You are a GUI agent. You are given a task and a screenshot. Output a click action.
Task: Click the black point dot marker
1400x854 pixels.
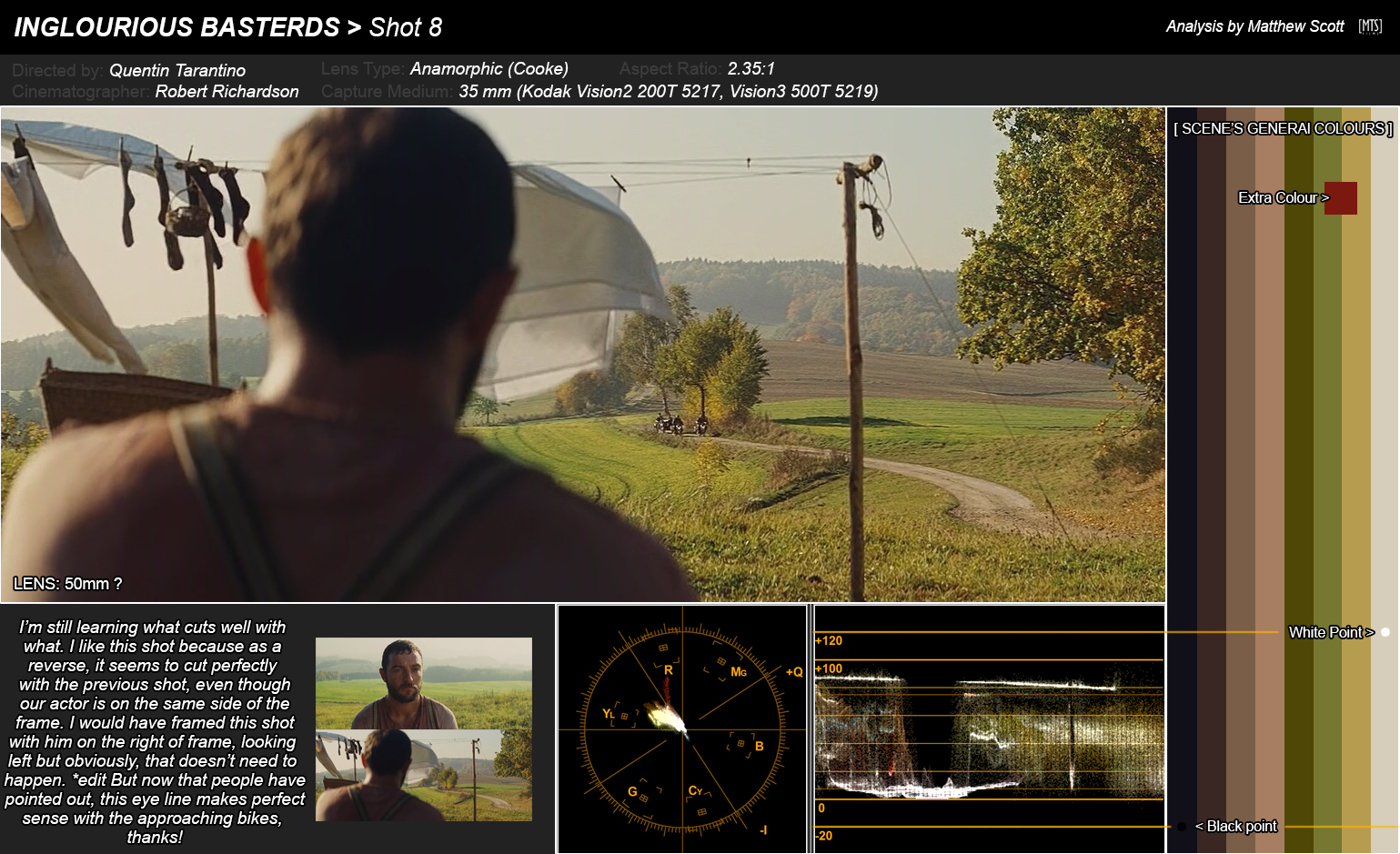coord(1181,827)
